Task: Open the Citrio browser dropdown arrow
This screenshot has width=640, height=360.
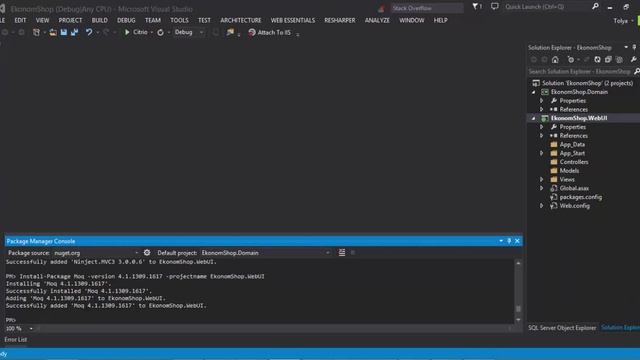Action: click(152, 32)
